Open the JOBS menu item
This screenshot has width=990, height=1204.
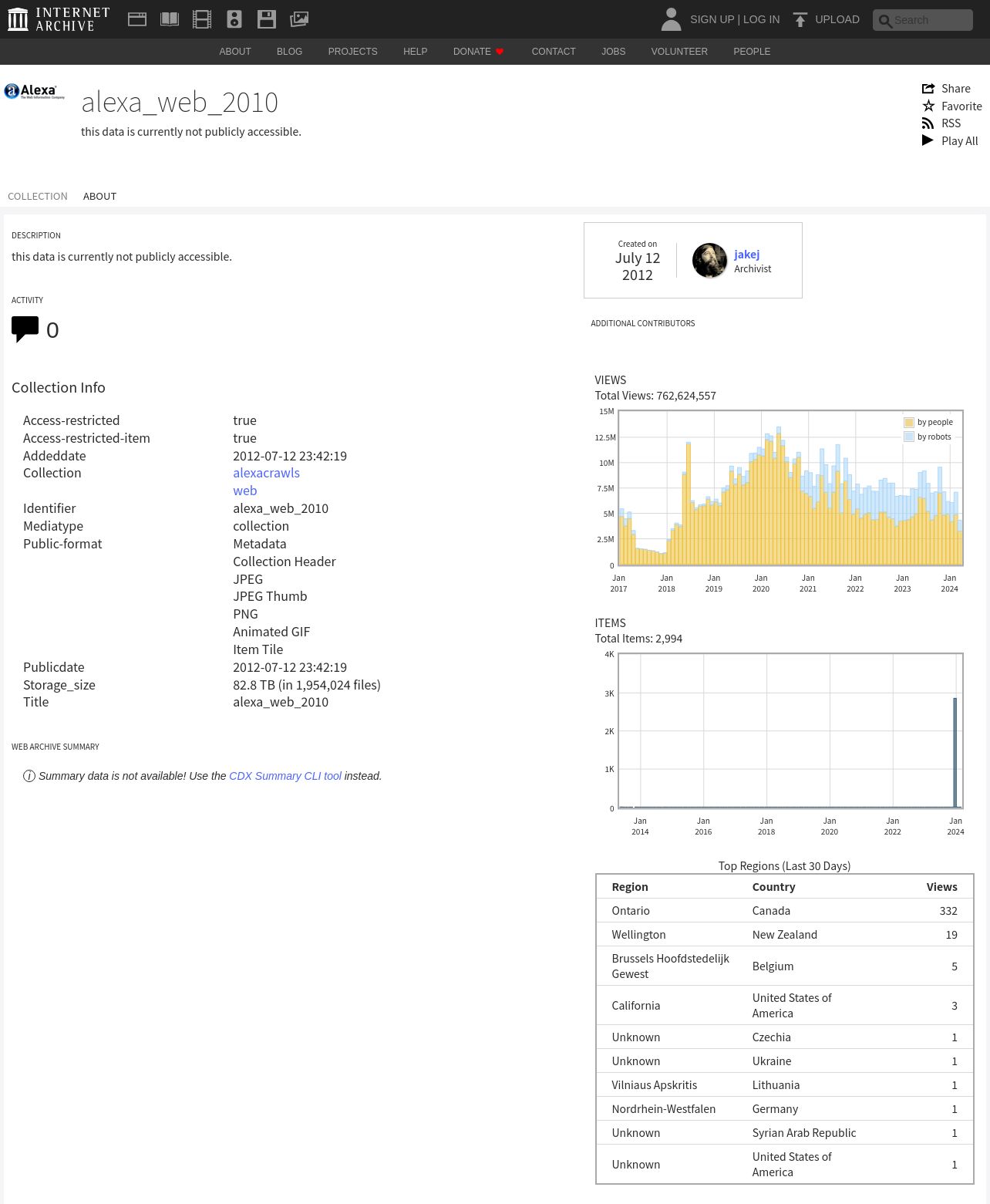click(614, 52)
